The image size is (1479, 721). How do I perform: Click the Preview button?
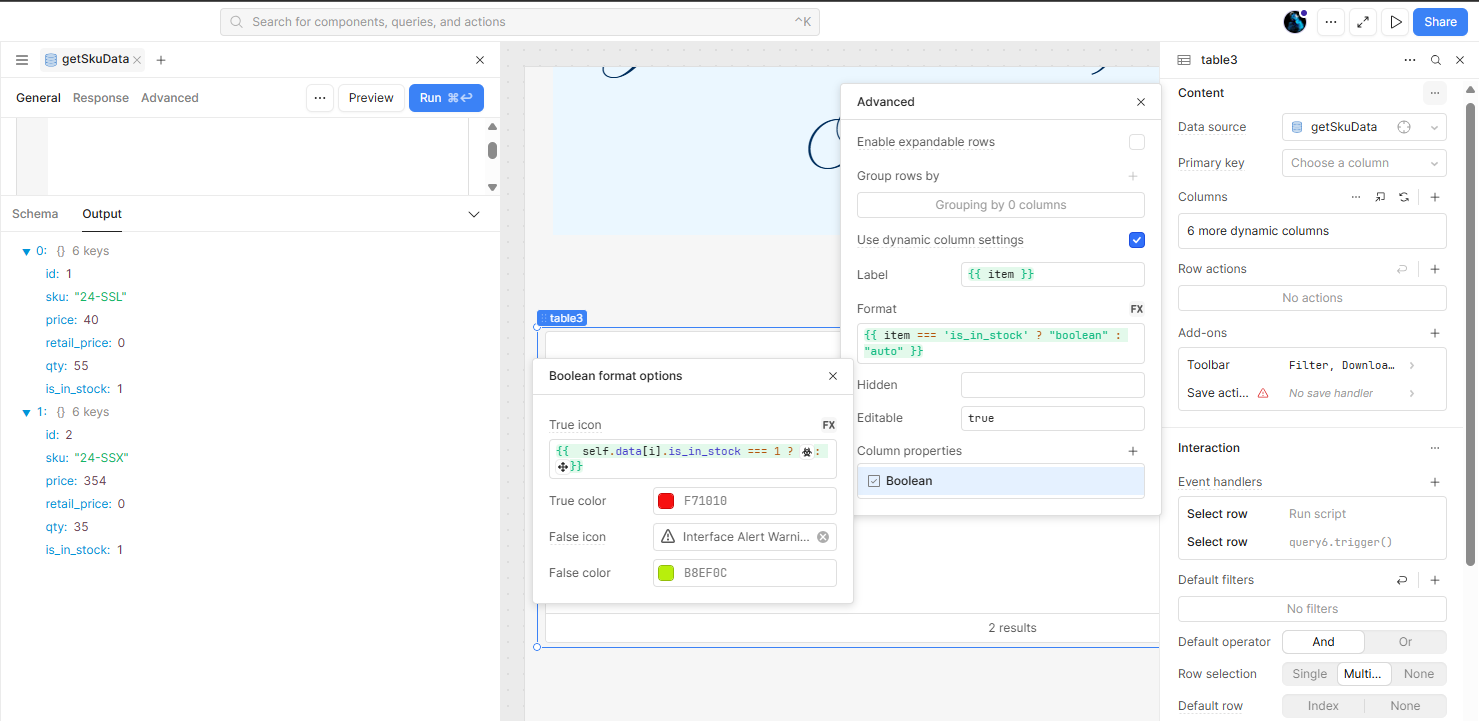[x=371, y=98]
